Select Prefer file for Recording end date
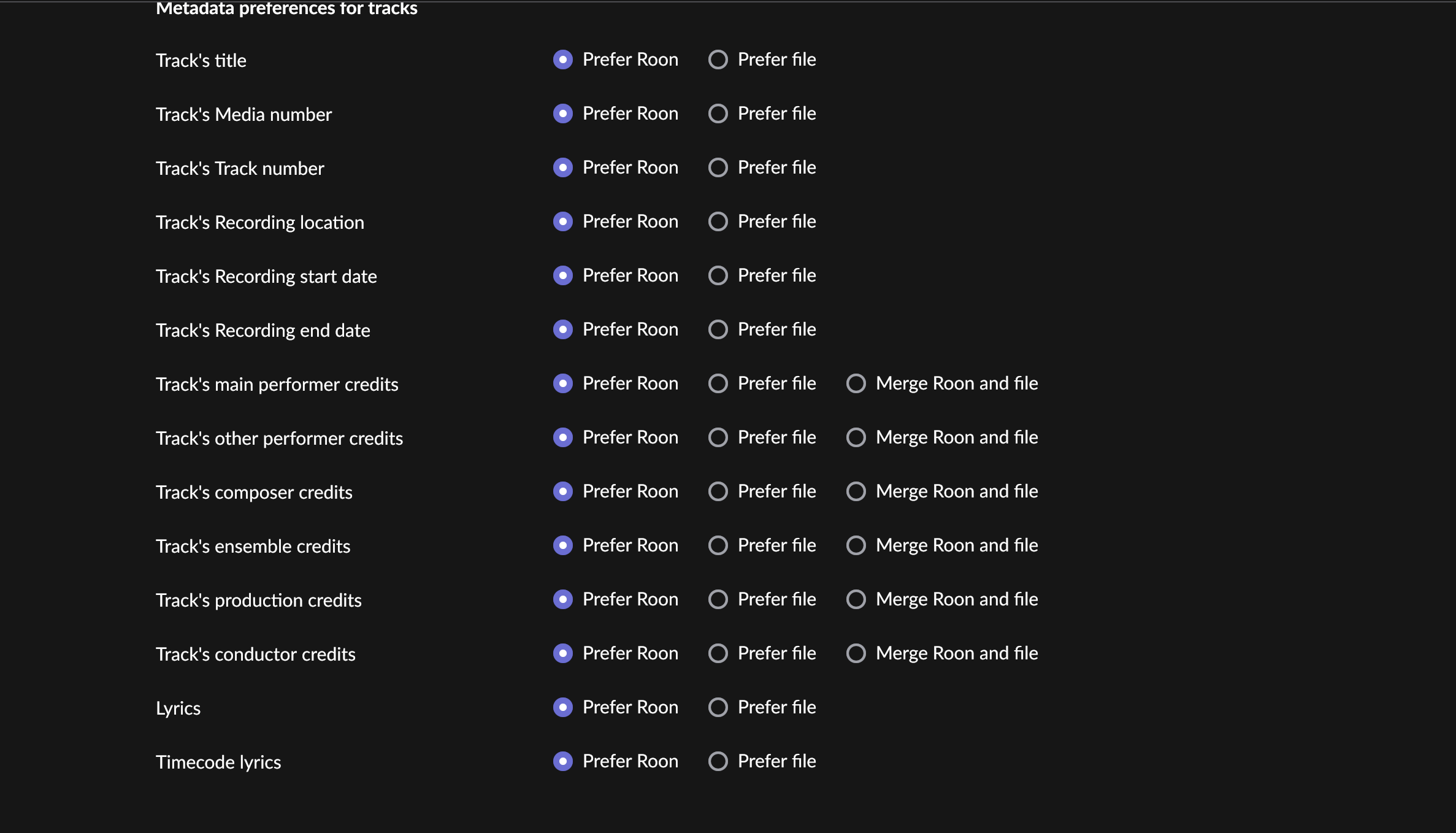The image size is (1456, 833). 718,329
